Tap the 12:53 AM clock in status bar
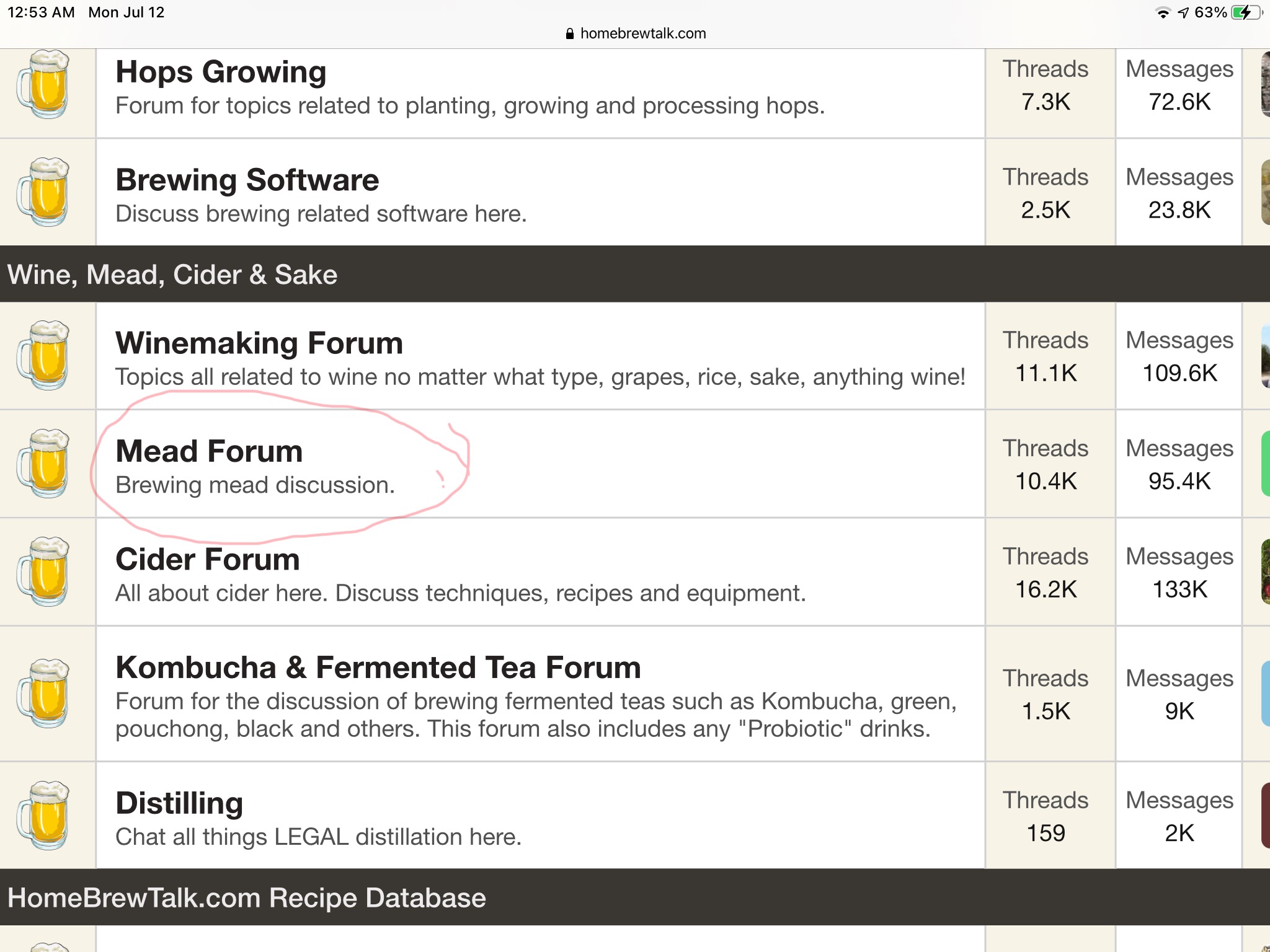Viewport: 1270px width, 952px height. (41, 12)
